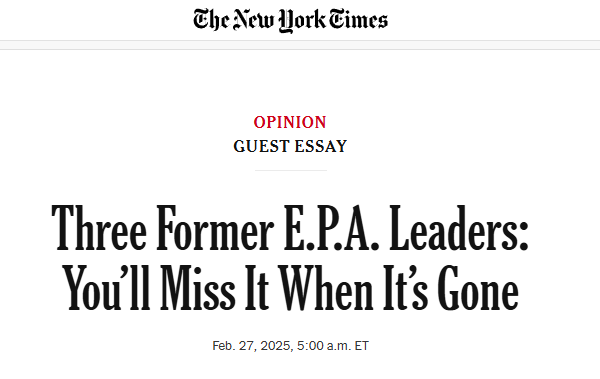Click the word "Three" in the headline

(99, 228)
